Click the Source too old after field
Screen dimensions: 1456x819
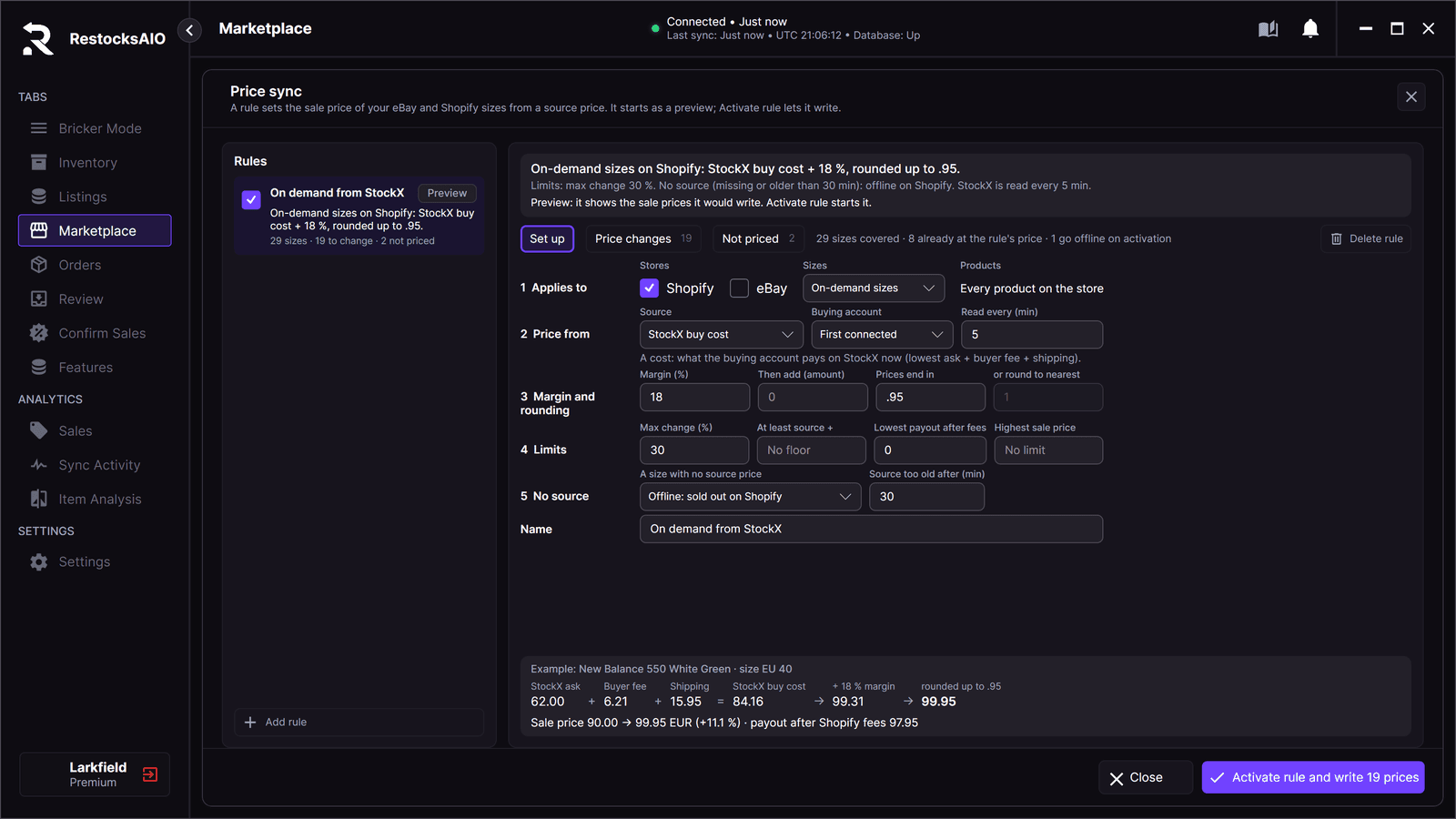tap(926, 497)
